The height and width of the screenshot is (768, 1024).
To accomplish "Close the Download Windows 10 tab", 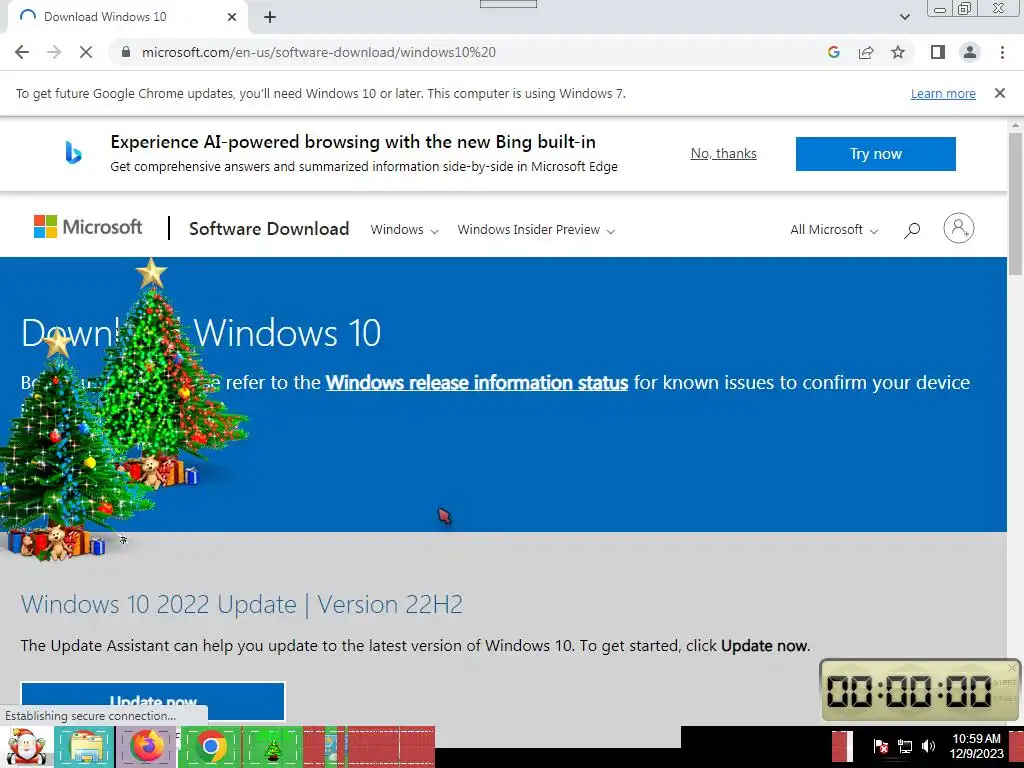I will click(232, 17).
